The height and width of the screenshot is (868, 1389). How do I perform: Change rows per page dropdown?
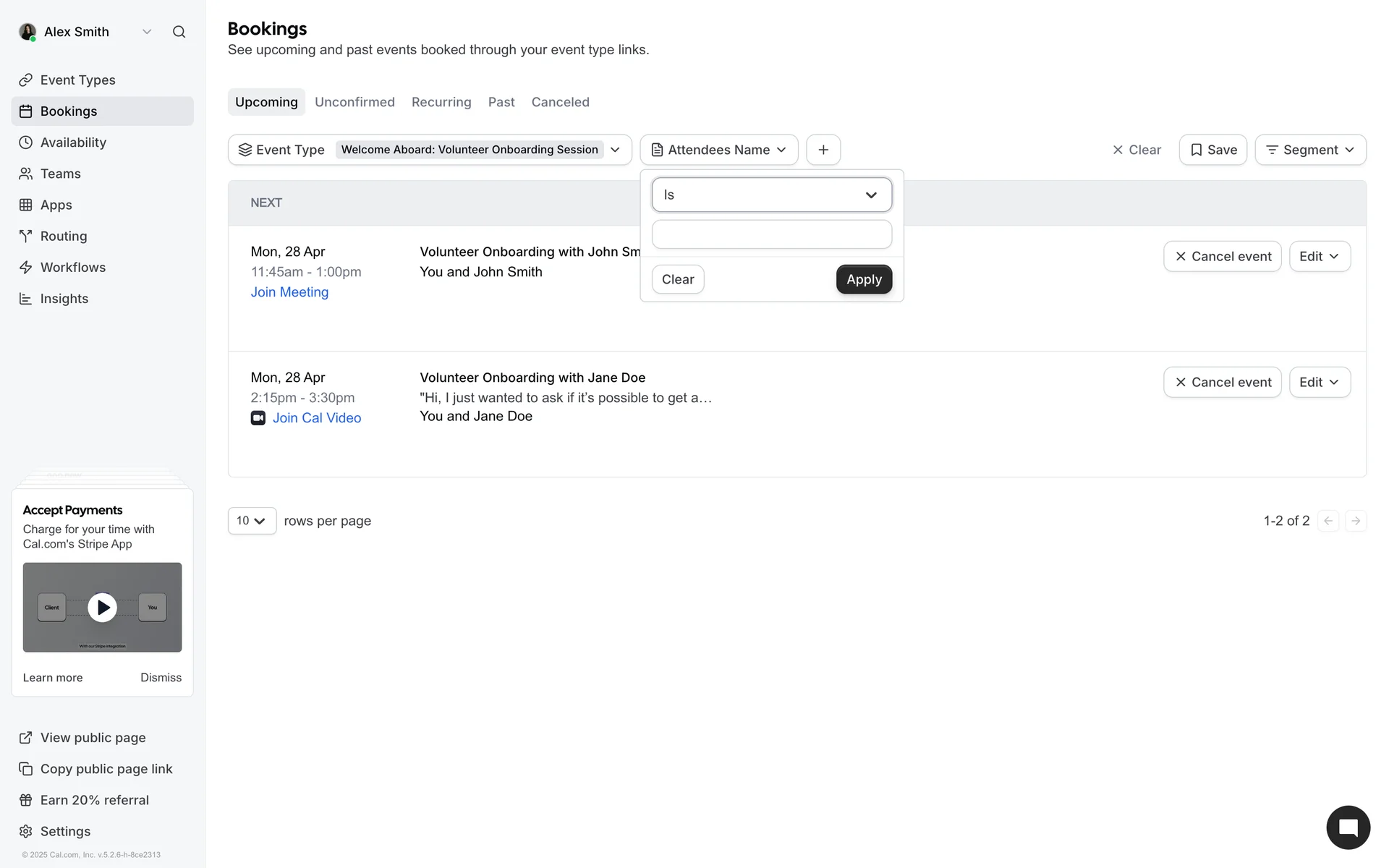(x=252, y=521)
